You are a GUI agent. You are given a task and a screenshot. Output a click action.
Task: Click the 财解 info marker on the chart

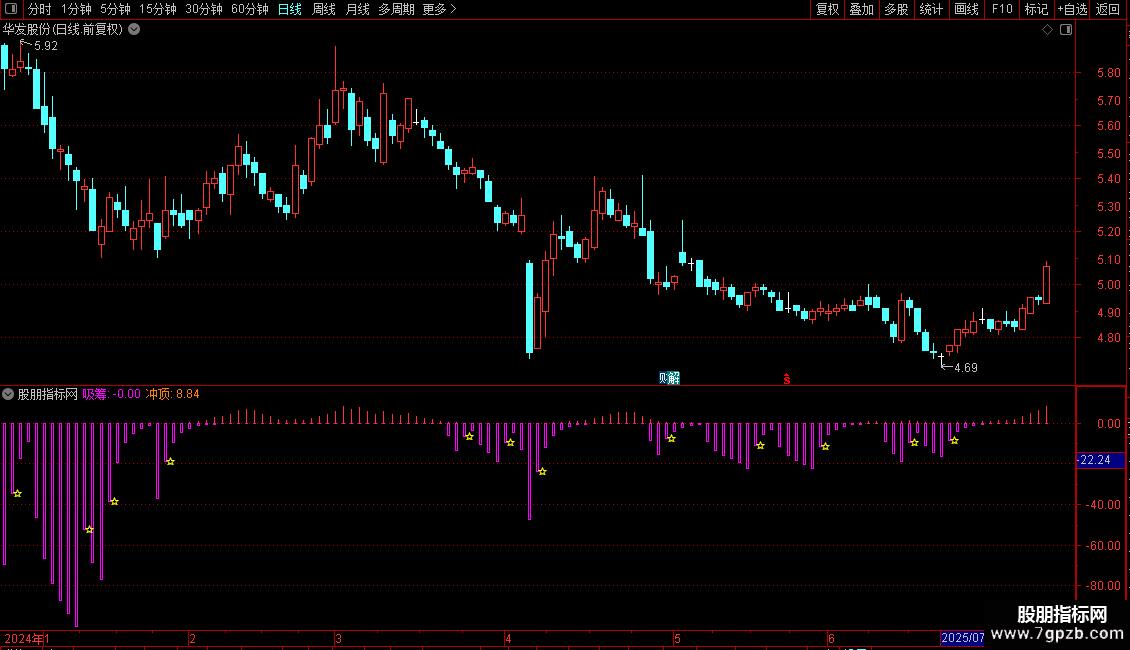(669, 378)
